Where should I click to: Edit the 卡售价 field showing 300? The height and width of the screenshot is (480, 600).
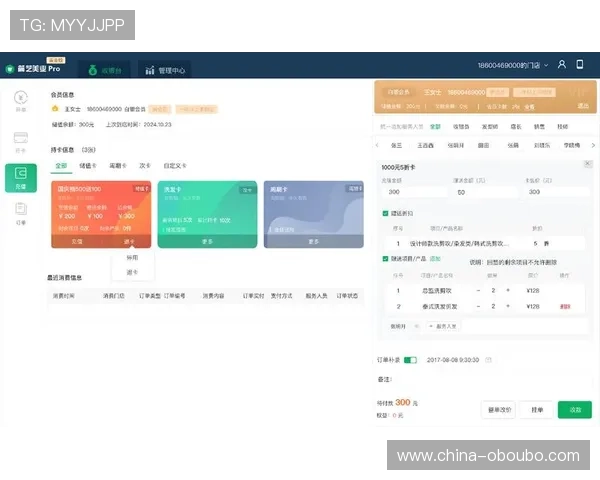pos(557,192)
